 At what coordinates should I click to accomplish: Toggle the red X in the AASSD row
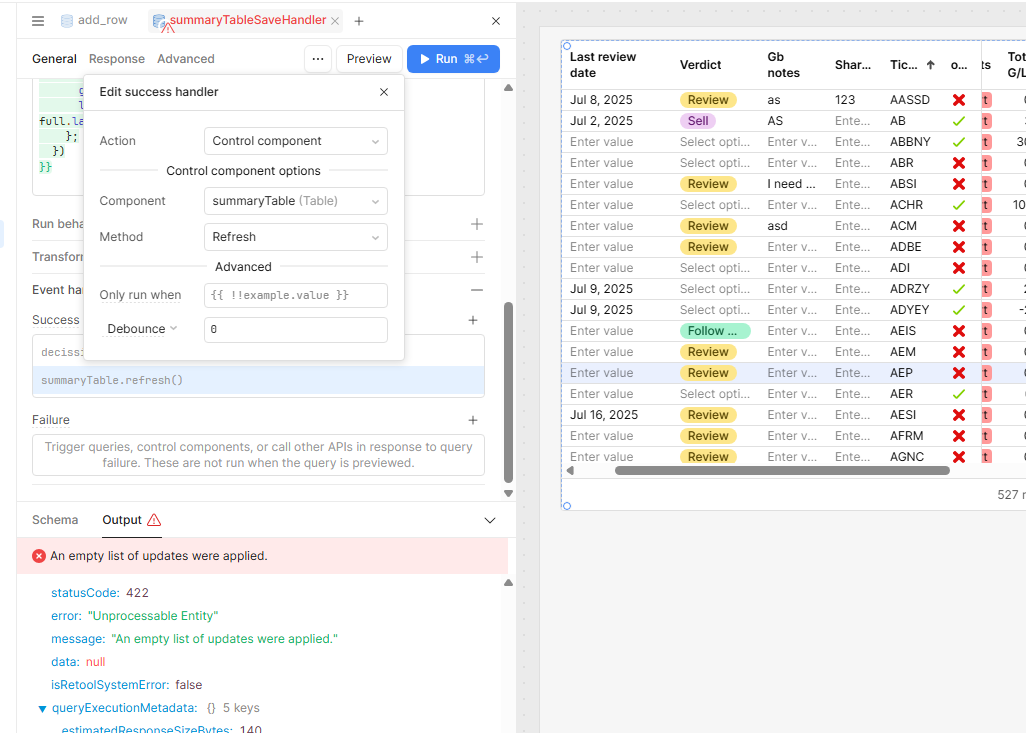point(959,100)
